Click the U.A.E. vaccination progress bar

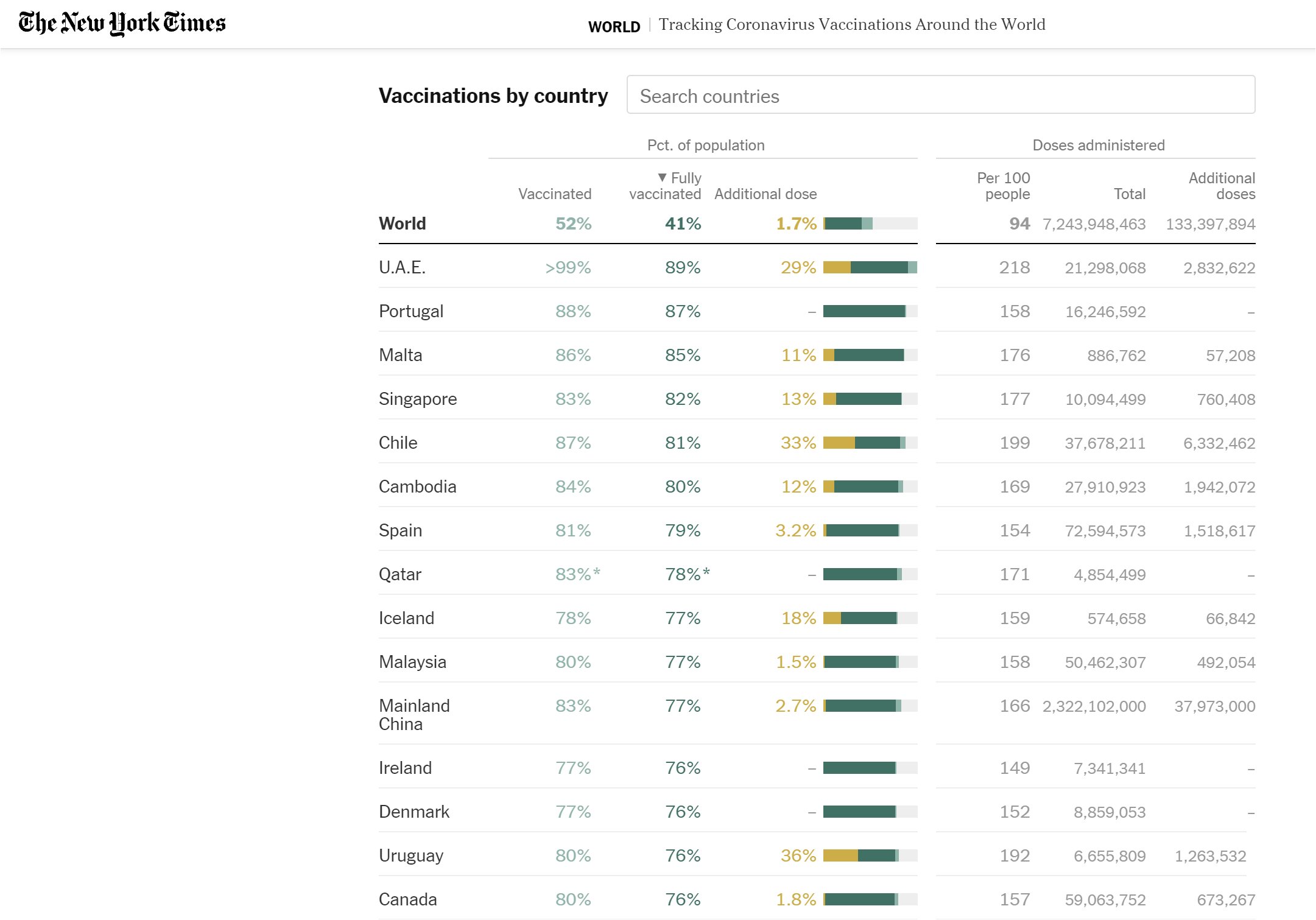pos(870,267)
